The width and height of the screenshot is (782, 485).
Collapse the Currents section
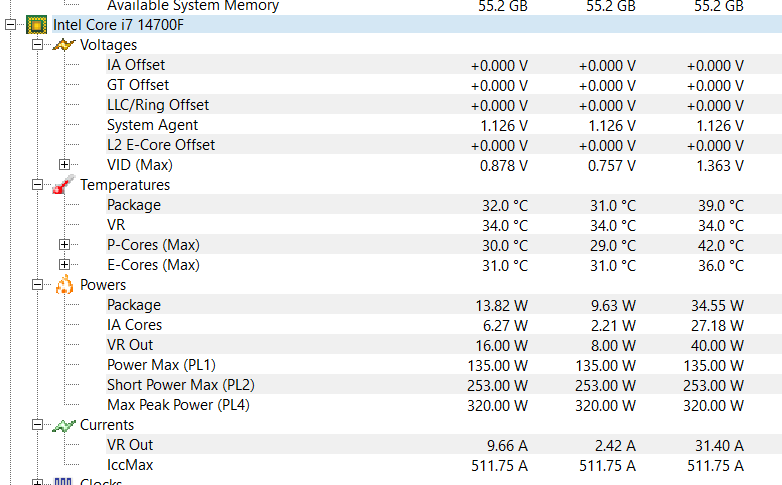coord(37,425)
